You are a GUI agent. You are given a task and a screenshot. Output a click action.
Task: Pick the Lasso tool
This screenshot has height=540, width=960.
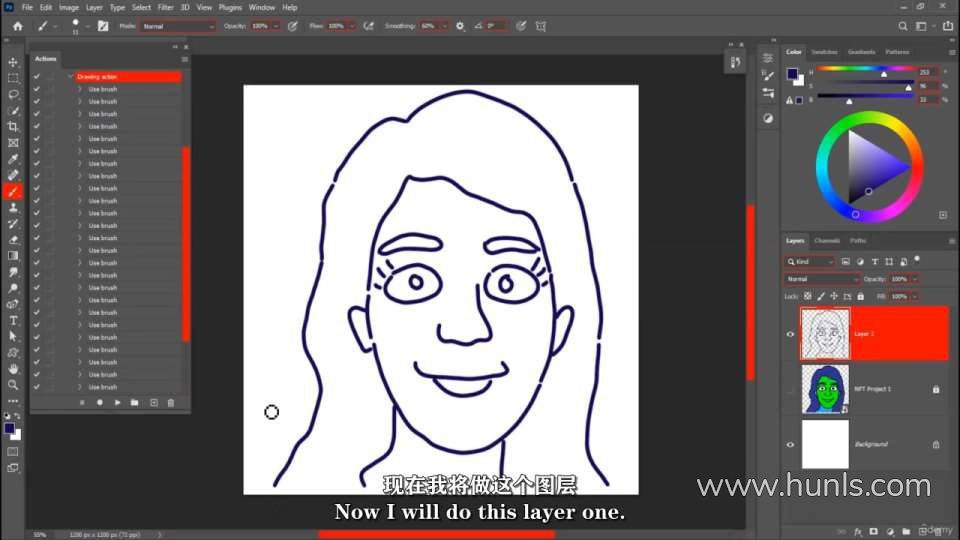pos(13,94)
